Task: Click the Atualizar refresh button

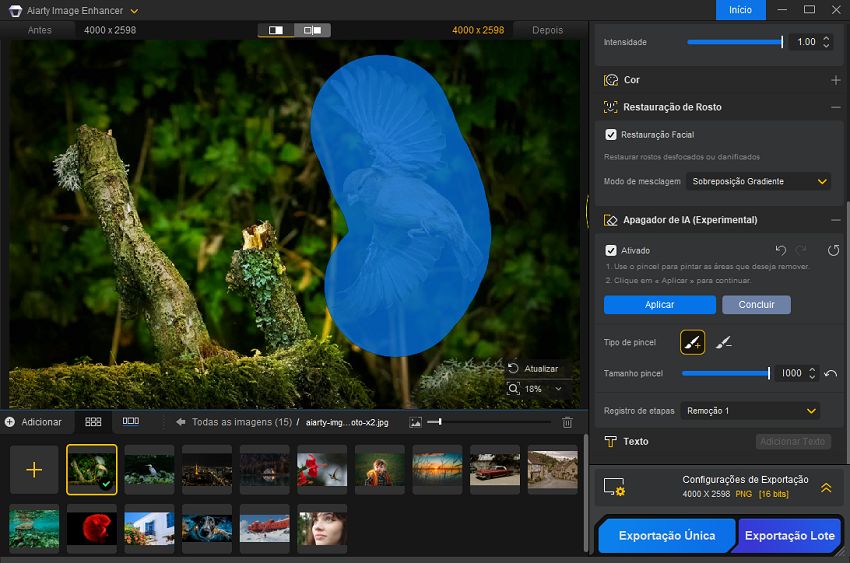Action: pos(533,368)
